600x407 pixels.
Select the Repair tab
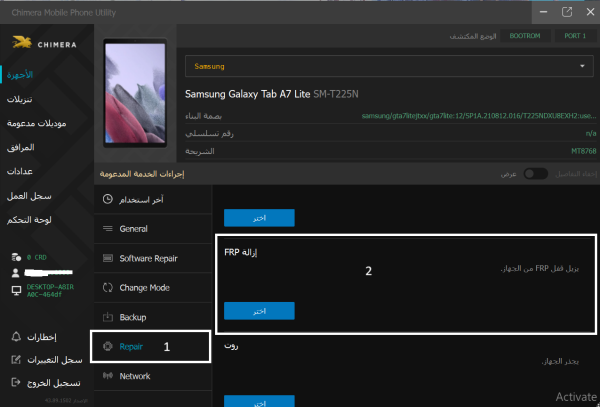click(x=150, y=347)
